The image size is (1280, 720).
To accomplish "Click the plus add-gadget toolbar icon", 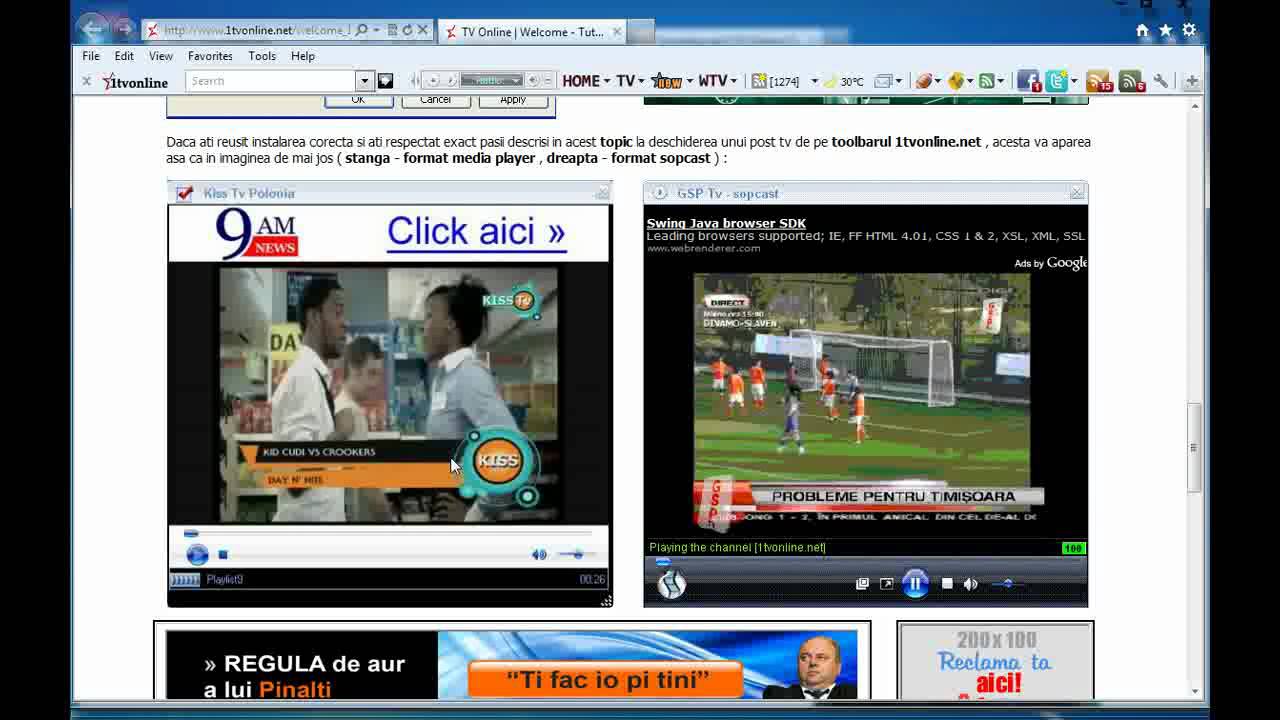I will click(1192, 81).
